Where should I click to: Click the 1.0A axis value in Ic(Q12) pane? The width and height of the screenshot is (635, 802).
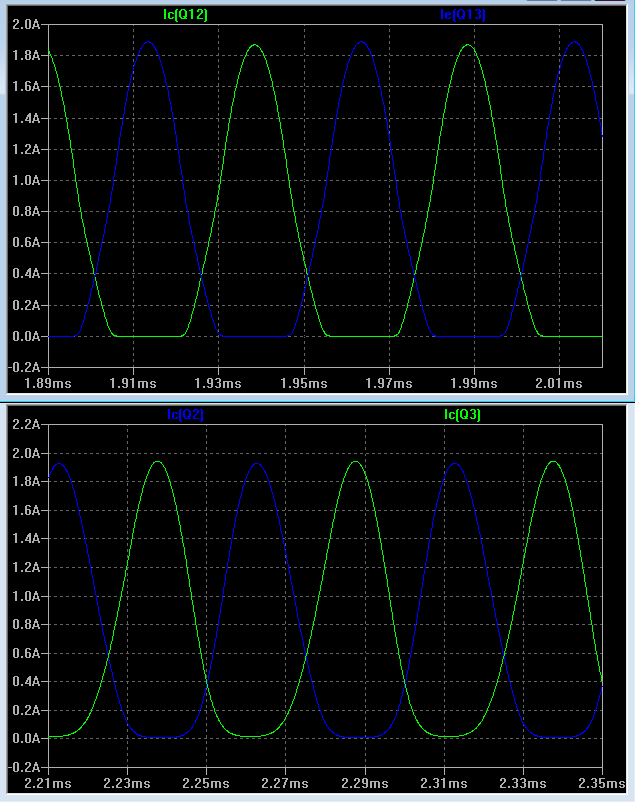click(x=26, y=180)
